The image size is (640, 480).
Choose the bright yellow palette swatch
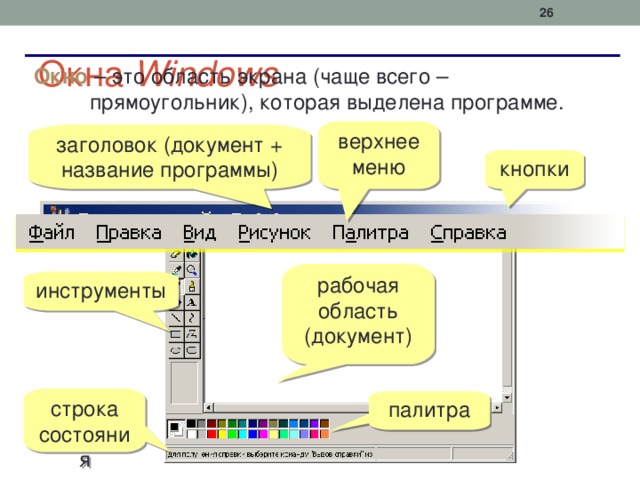pos(222,434)
